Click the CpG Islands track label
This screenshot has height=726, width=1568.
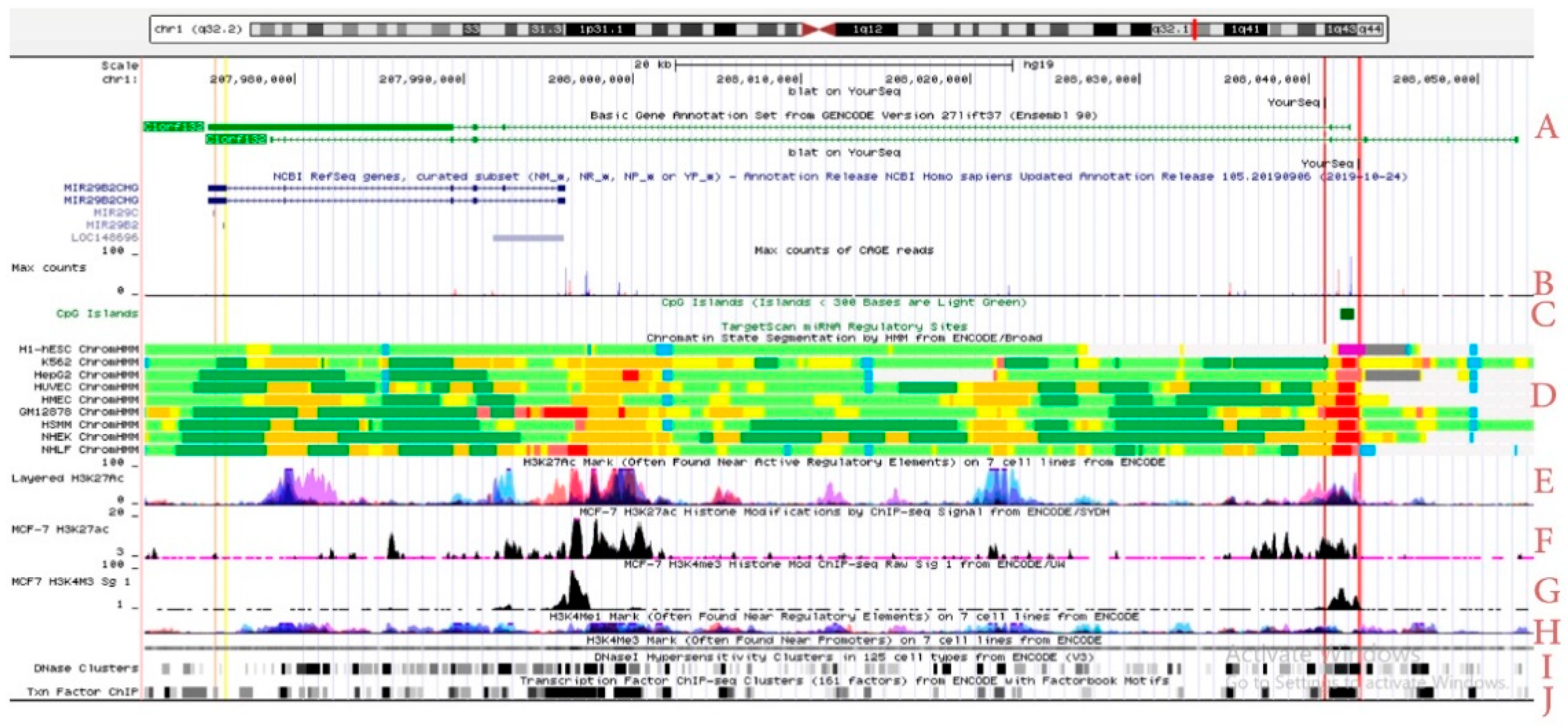tap(97, 314)
